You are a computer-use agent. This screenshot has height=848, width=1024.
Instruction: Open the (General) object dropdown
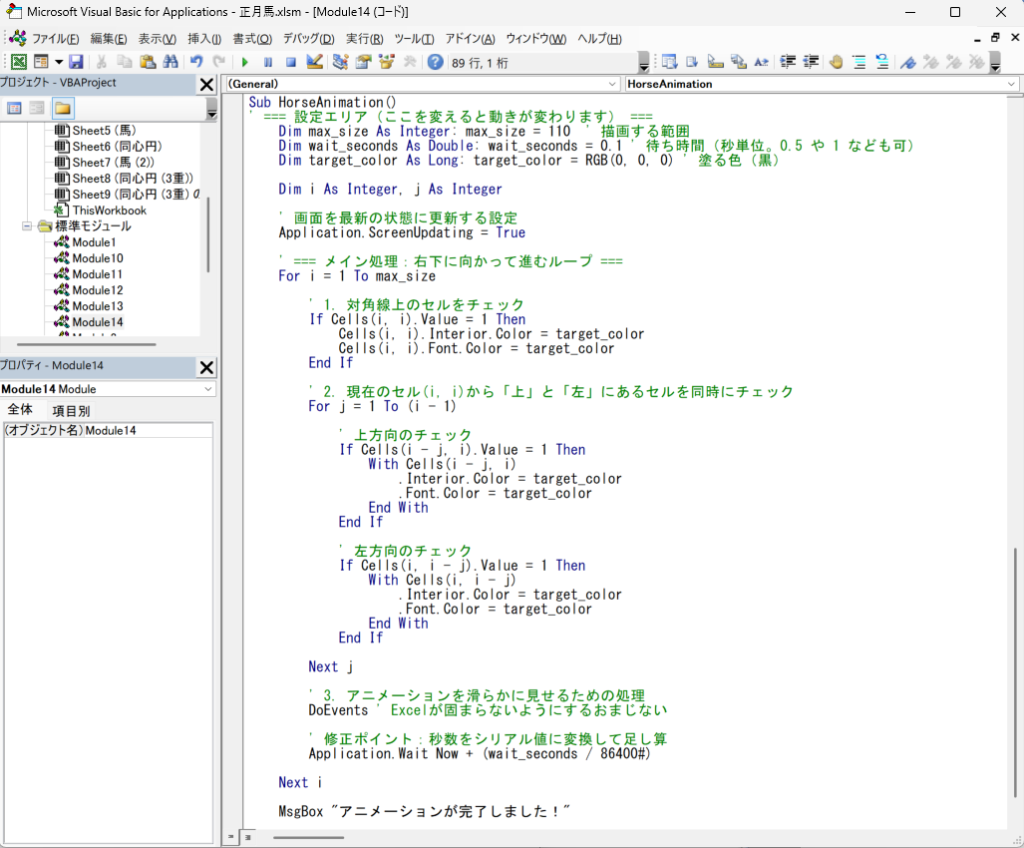(612, 84)
